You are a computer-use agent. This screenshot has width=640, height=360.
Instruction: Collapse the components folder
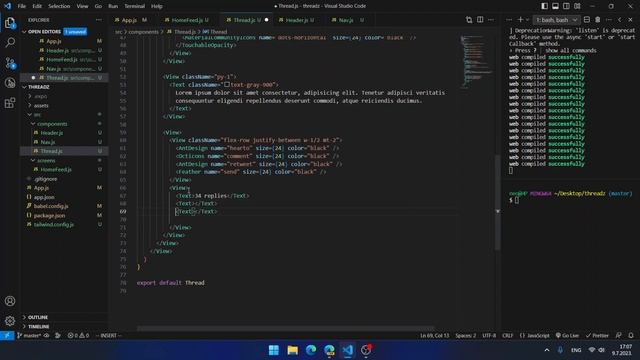click(x=33, y=124)
